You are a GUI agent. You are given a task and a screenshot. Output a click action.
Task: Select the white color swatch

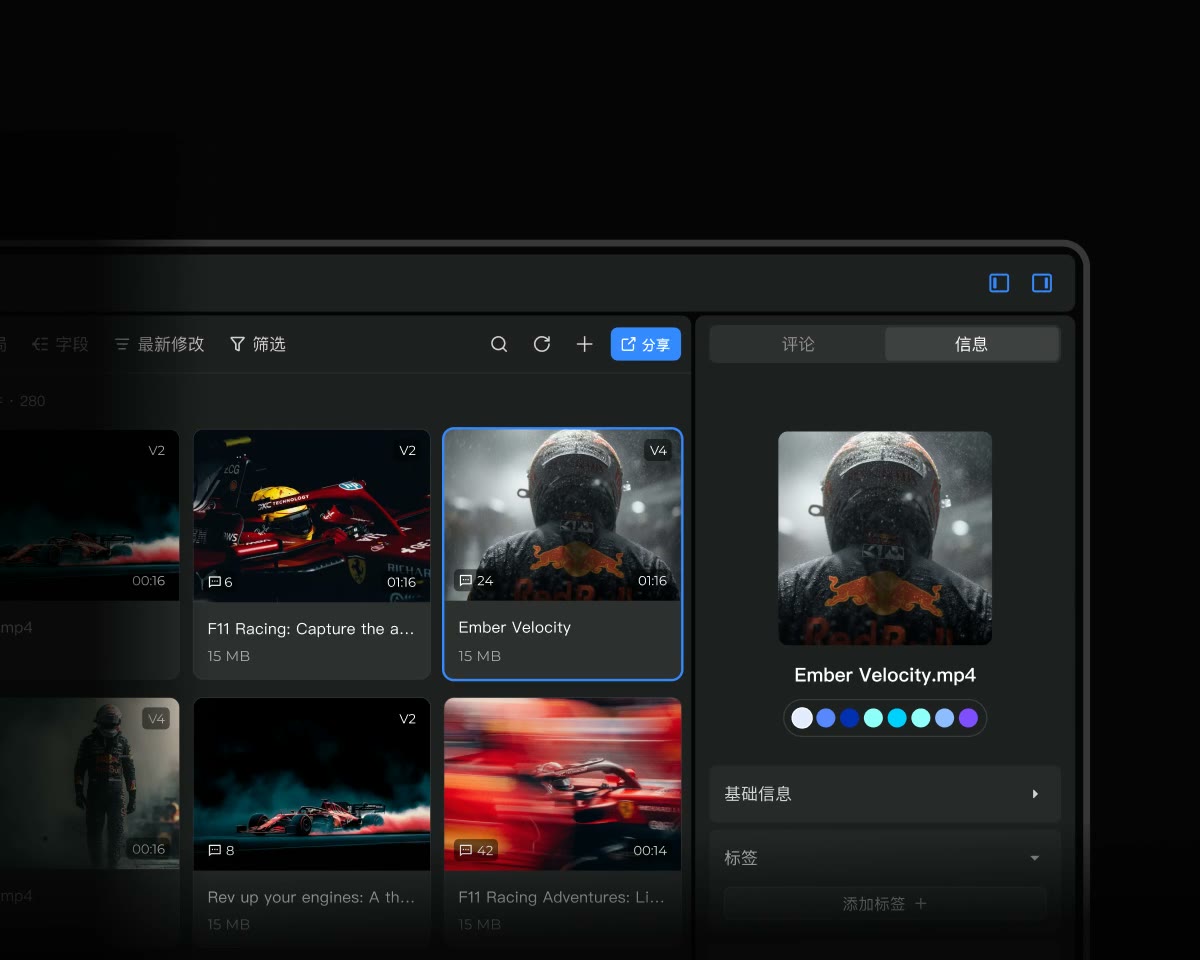click(x=802, y=718)
